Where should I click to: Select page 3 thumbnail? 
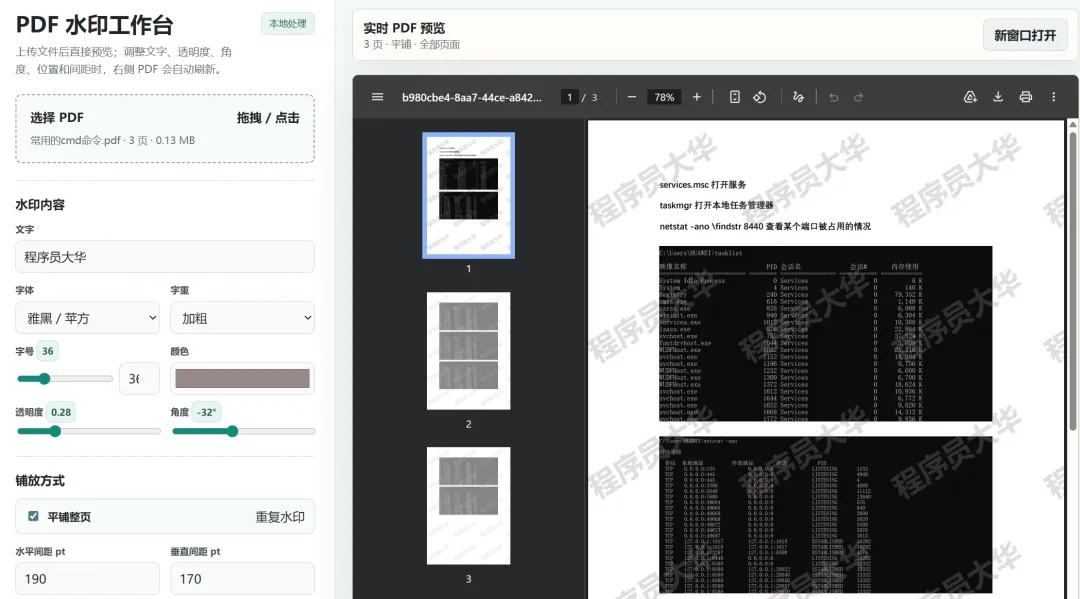pos(468,506)
